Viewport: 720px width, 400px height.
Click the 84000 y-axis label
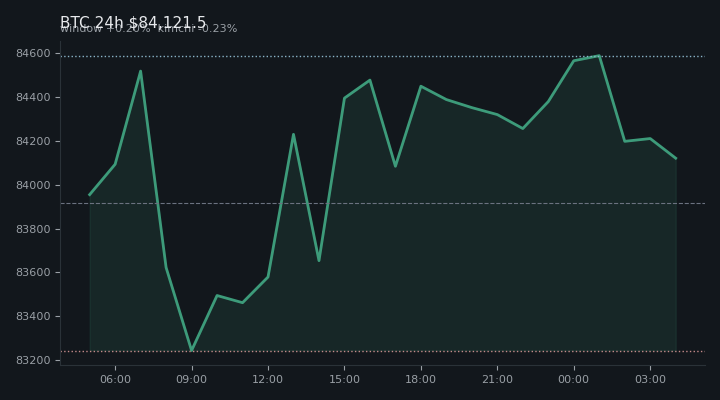[33, 185]
